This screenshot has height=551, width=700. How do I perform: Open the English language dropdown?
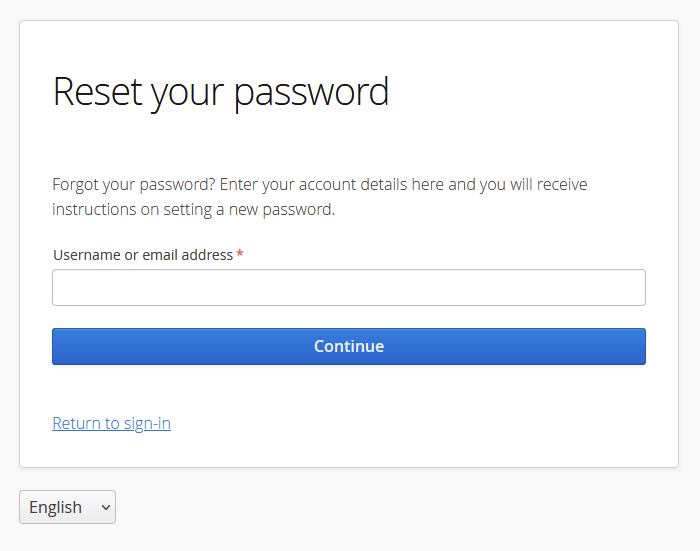tap(67, 507)
